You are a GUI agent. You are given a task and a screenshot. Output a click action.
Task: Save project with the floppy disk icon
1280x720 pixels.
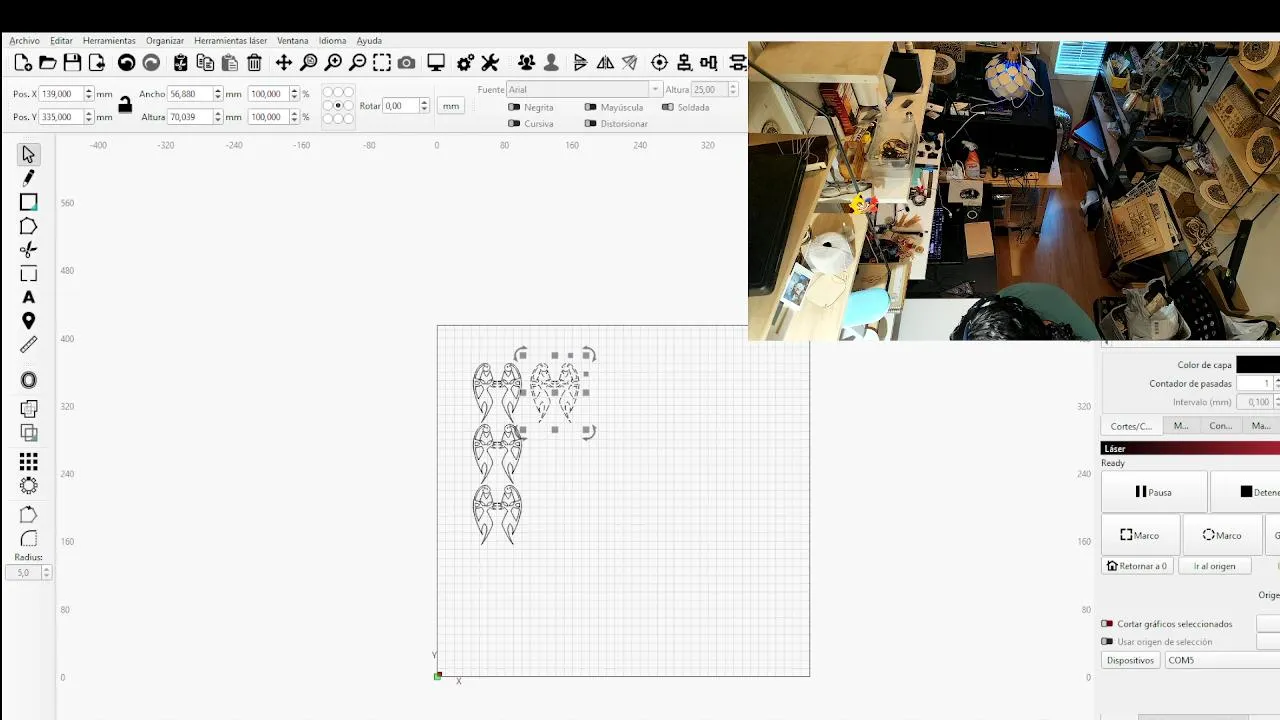click(72, 63)
